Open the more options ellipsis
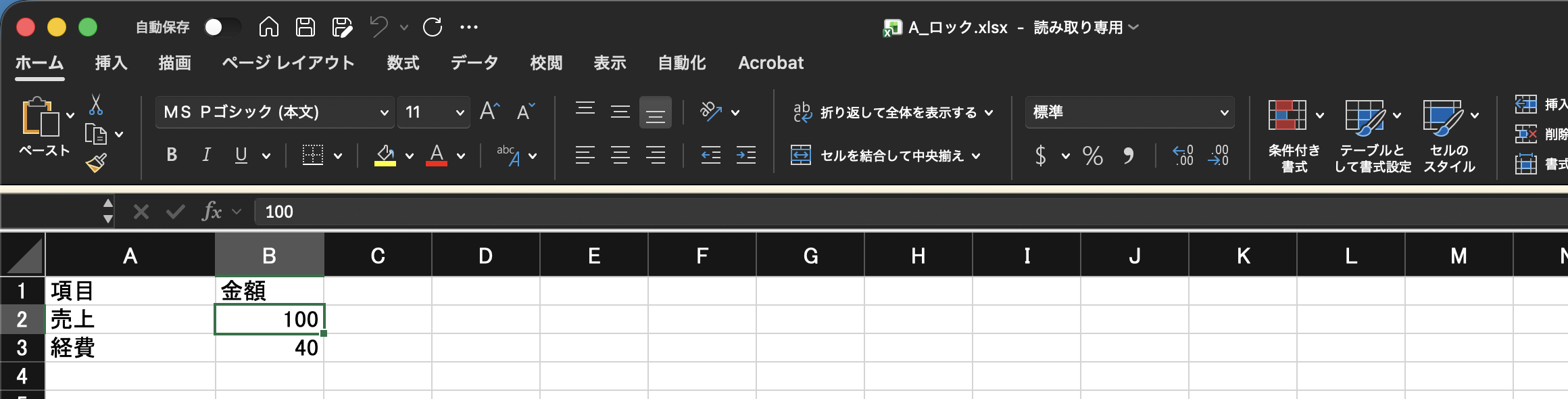Viewport: 1568px width, 399px height. pos(469,27)
